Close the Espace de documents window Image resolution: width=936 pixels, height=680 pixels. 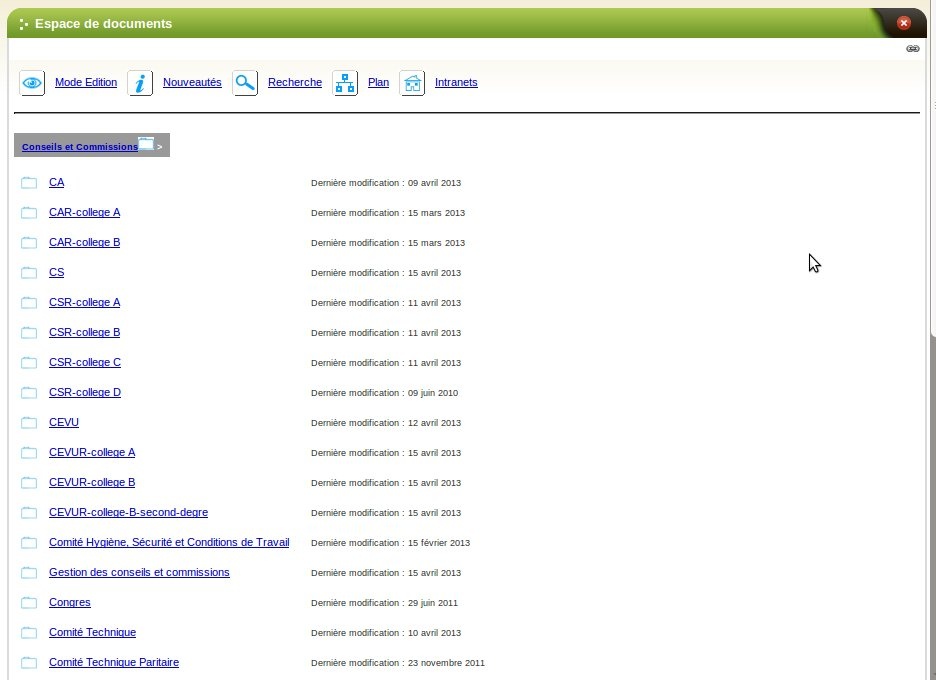point(903,23)
